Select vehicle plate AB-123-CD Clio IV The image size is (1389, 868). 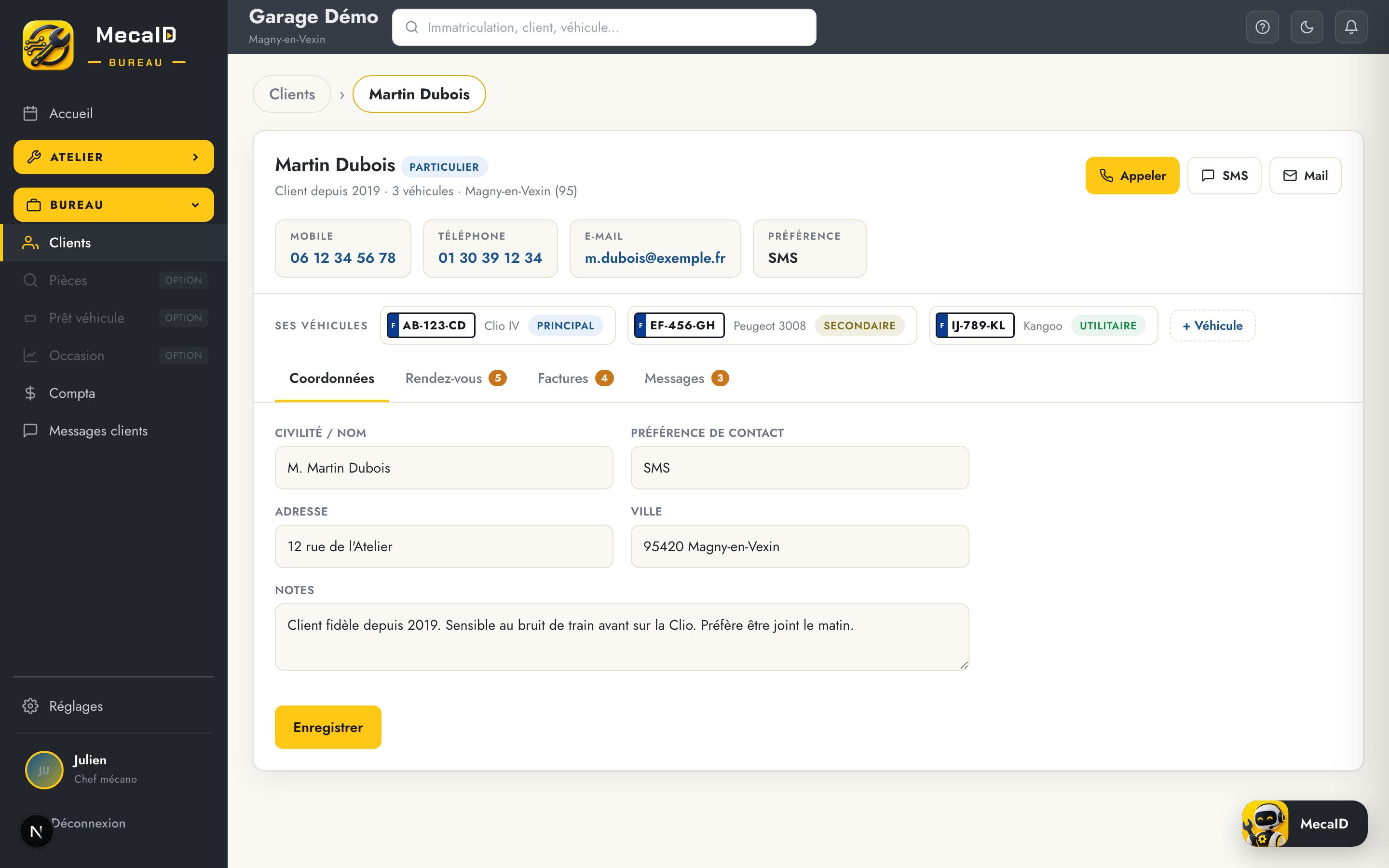[497, 325]
